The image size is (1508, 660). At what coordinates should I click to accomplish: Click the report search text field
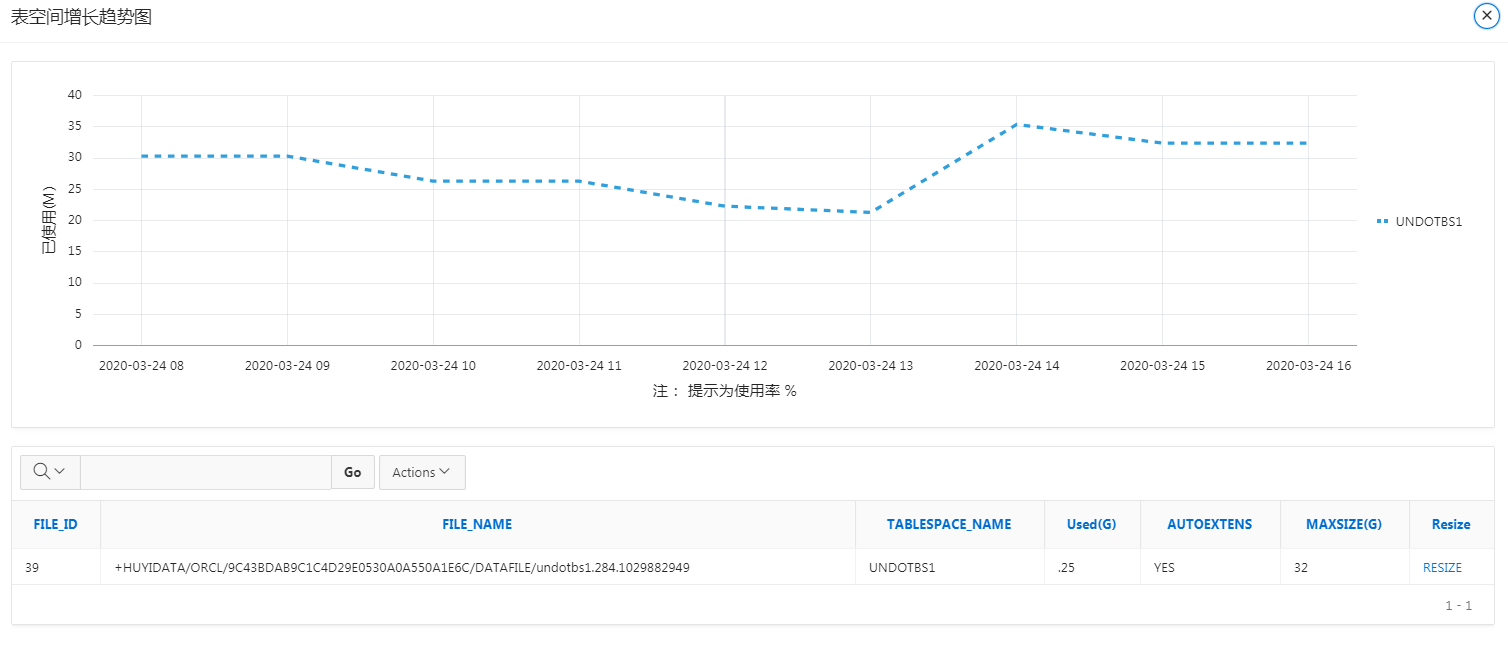(x=205, y=472)
